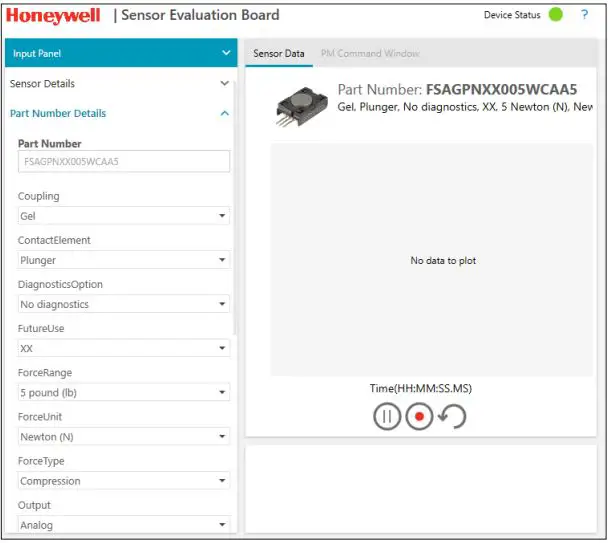Image resolution: width=610 pixels, height=543 pixels.
Task: Expand the Sensor Details section
Action: point(119,83)
